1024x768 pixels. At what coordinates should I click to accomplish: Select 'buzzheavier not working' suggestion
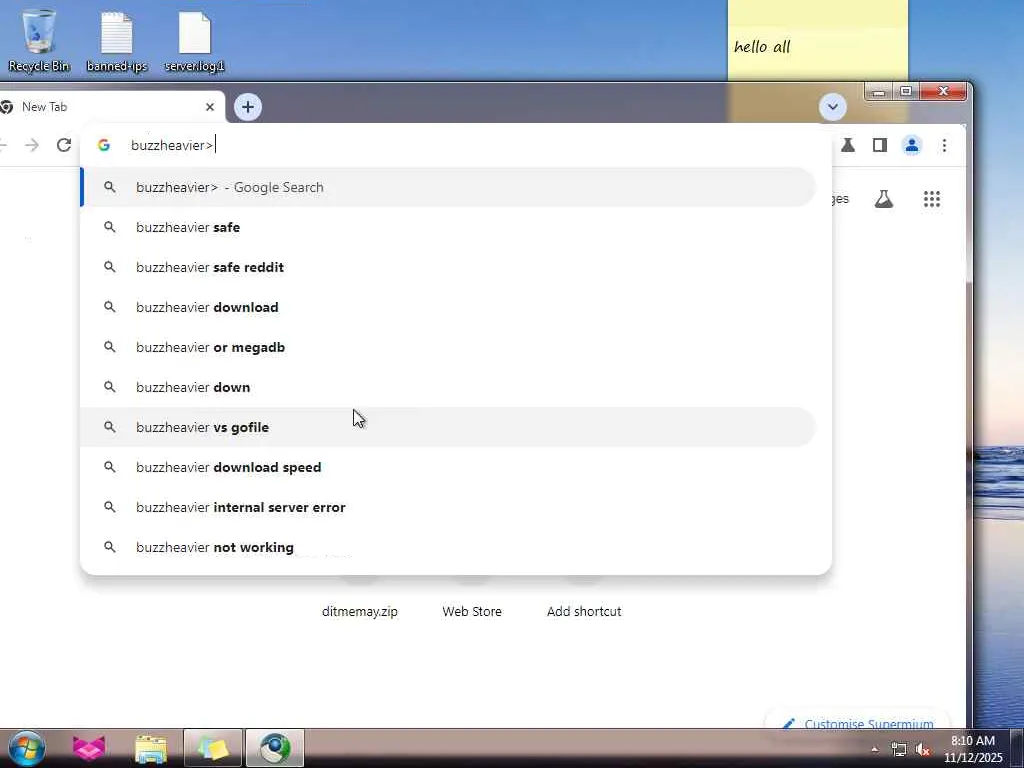click(449, 547)
